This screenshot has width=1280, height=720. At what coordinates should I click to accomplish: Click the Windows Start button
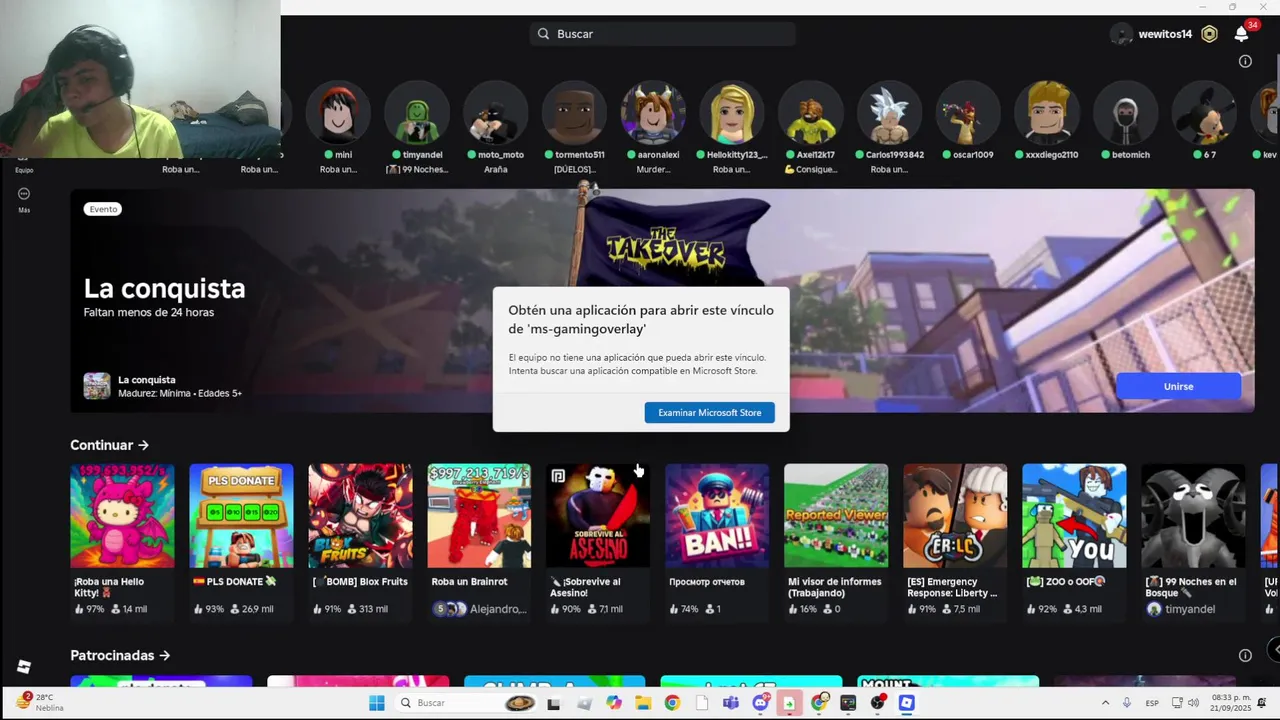tap(377, 703)
